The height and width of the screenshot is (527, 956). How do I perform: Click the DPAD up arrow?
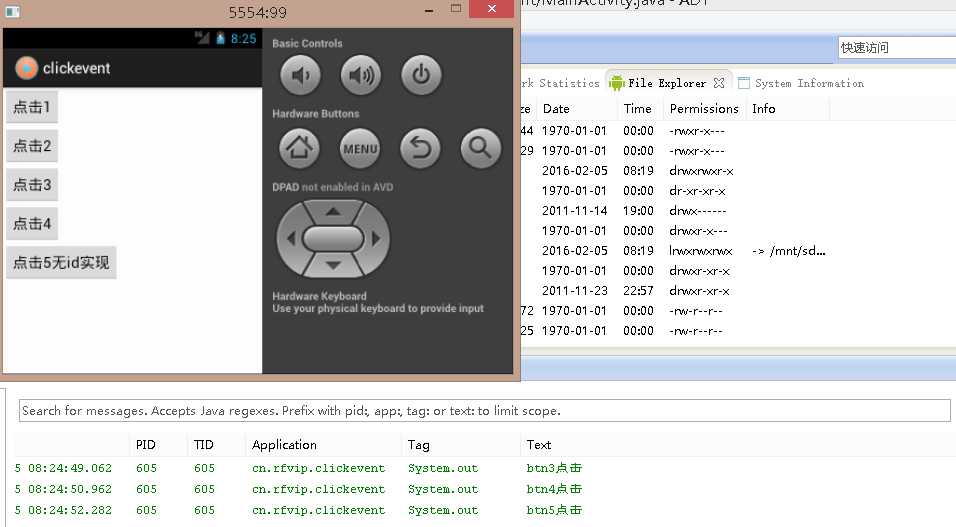333,212
